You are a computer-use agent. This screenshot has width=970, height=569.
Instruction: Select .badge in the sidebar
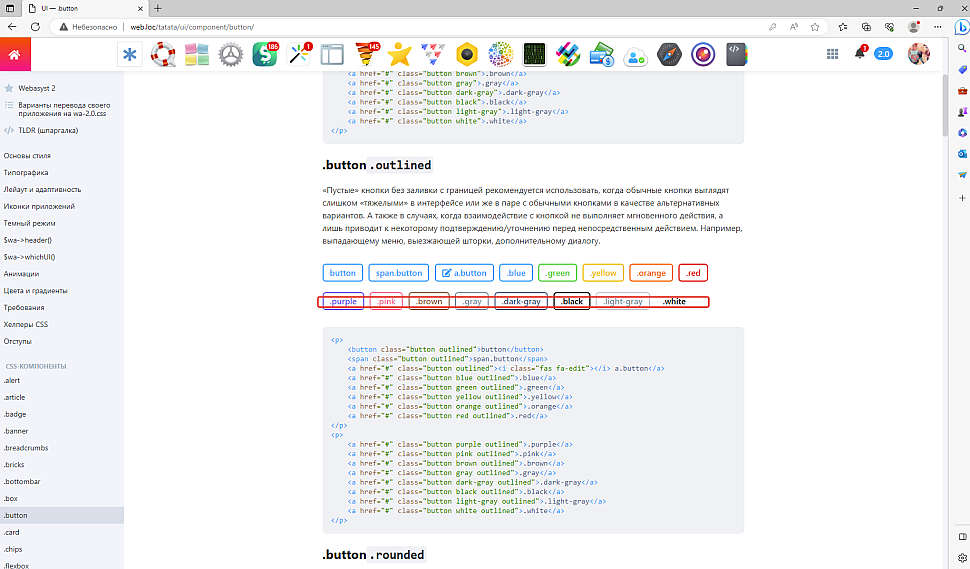click(x=14, y=414)
